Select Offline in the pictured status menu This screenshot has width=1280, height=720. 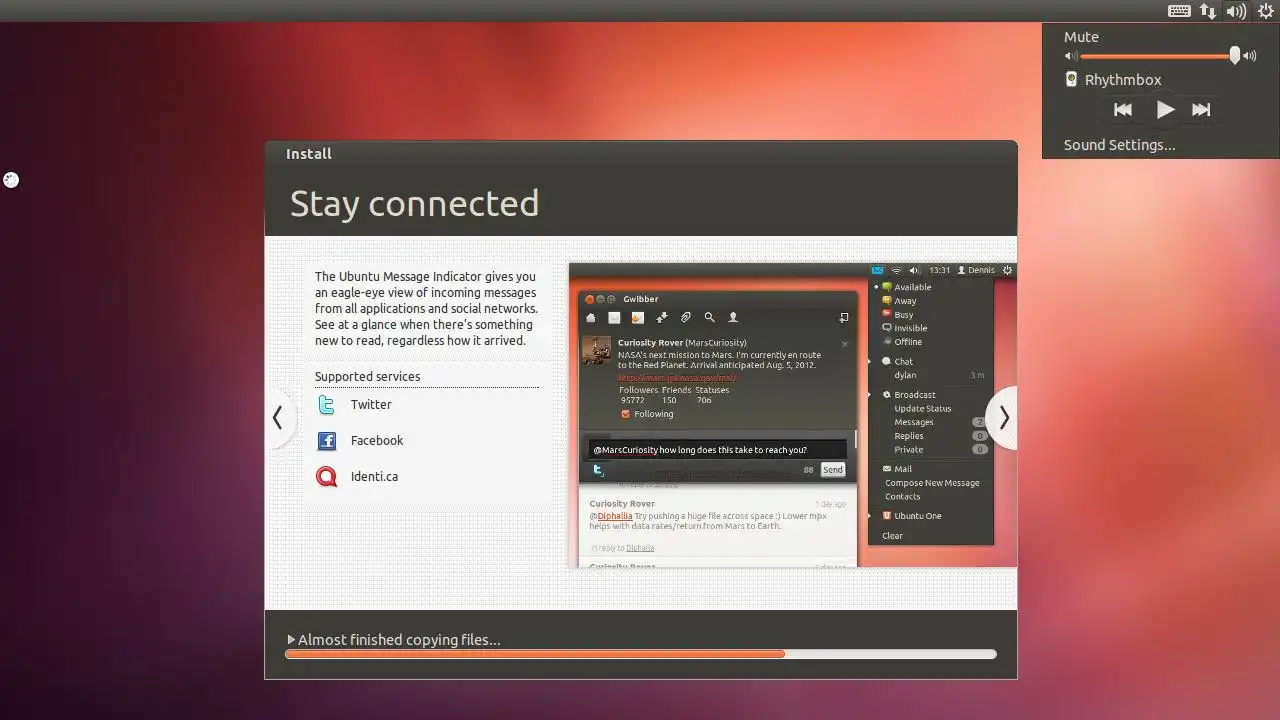click(908, 342)
